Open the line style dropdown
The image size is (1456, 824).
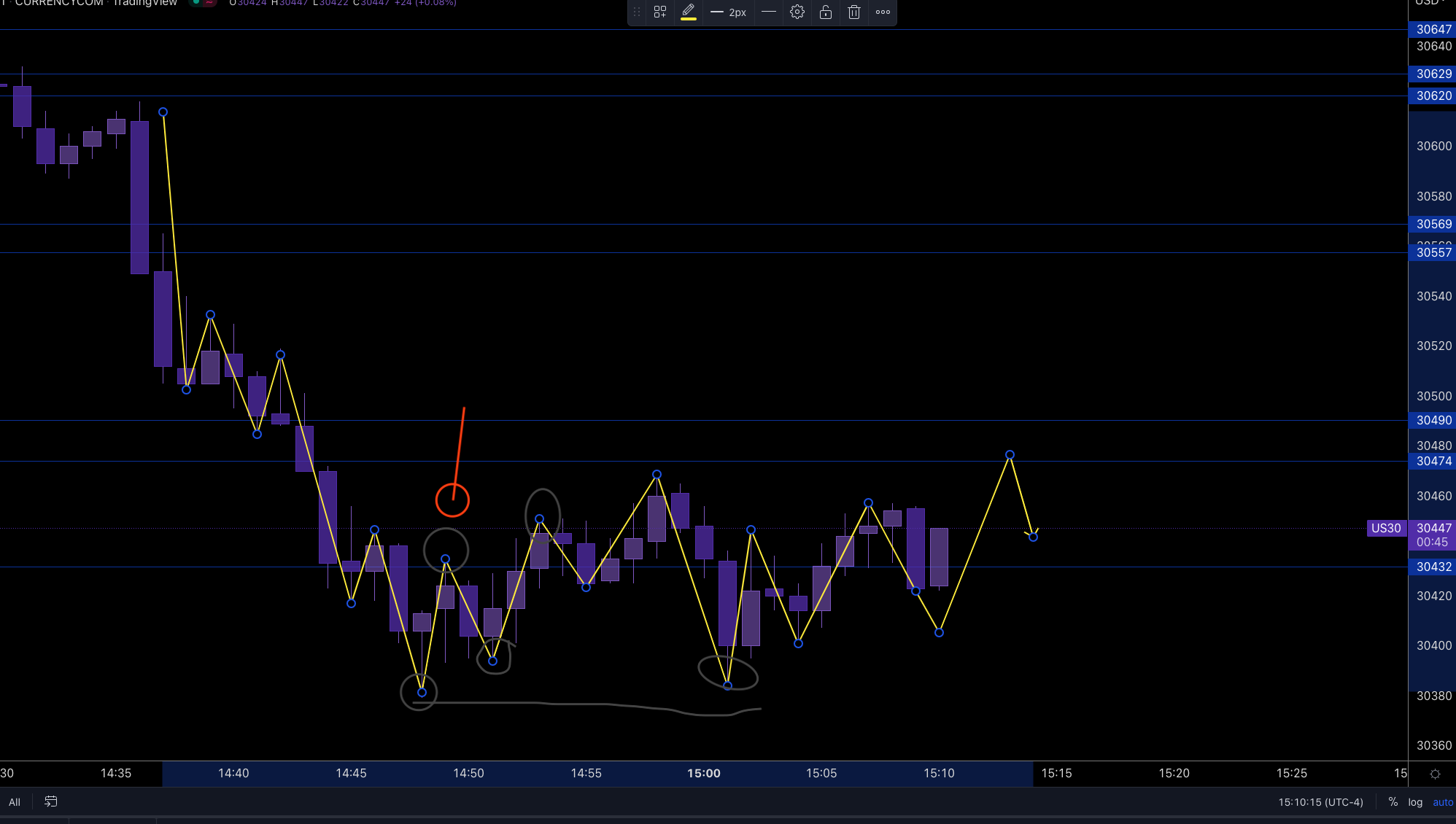tap(768, 12)
